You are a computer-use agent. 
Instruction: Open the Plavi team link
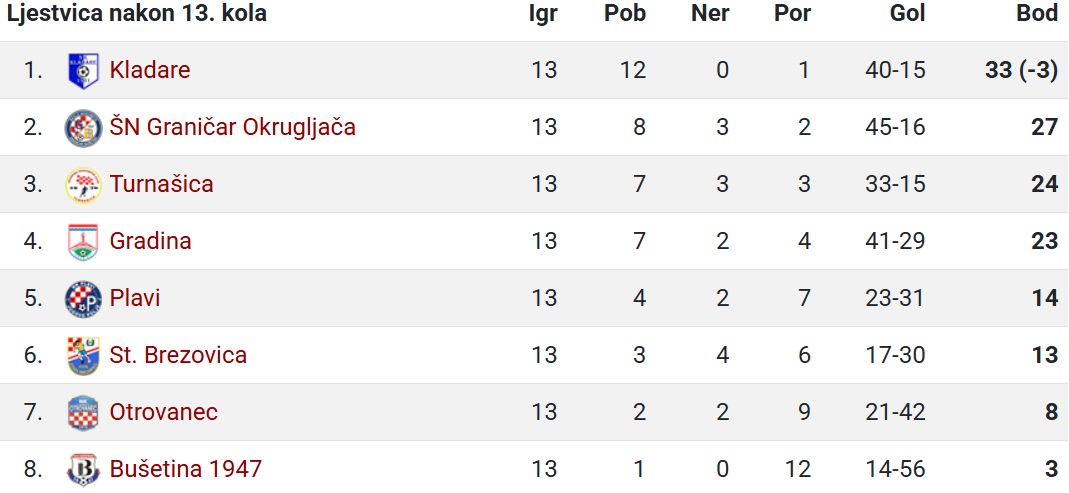135,298
